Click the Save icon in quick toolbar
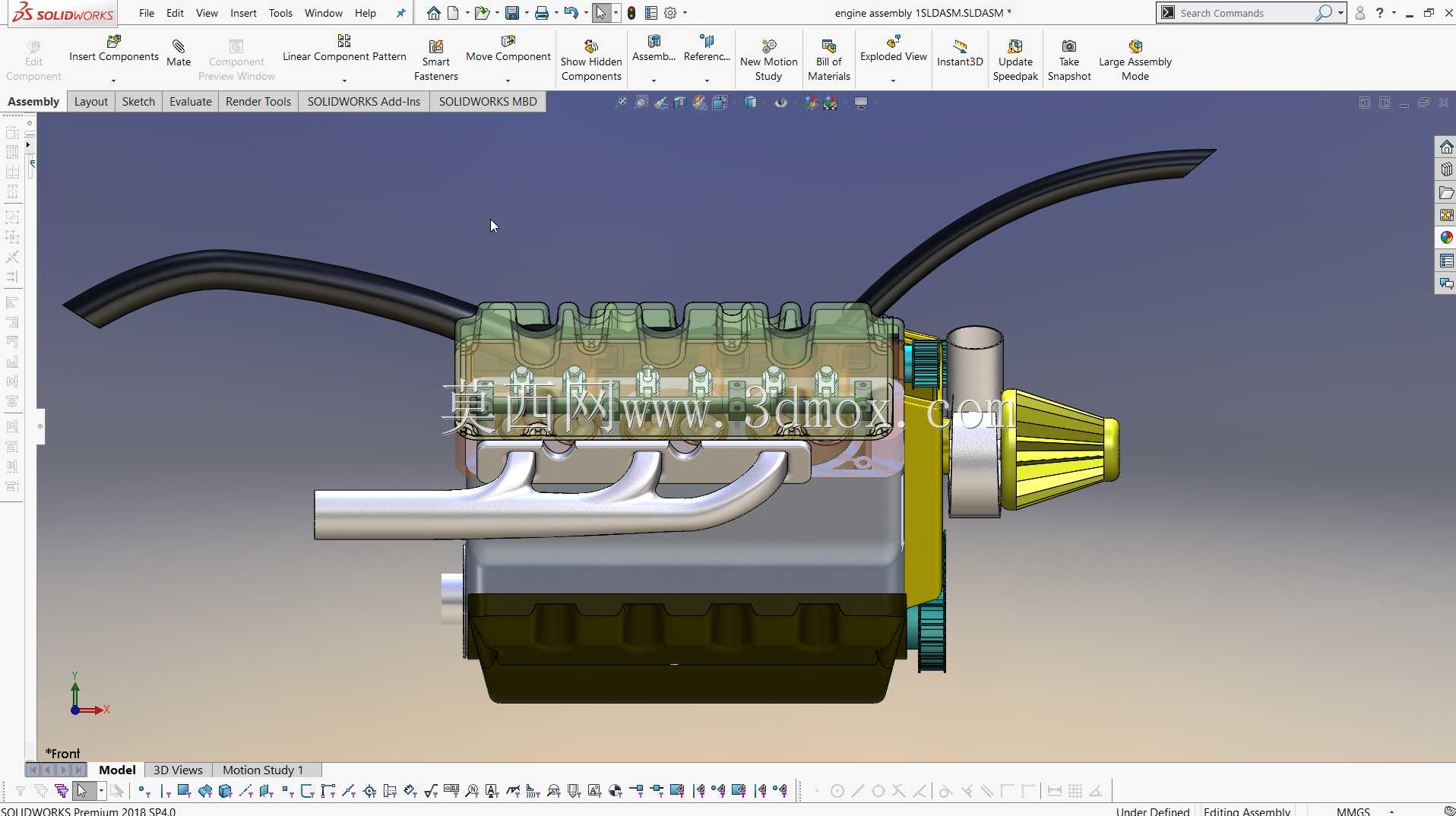The width and height of the screenshot is (1456, 816). click(x=512, y=13)
